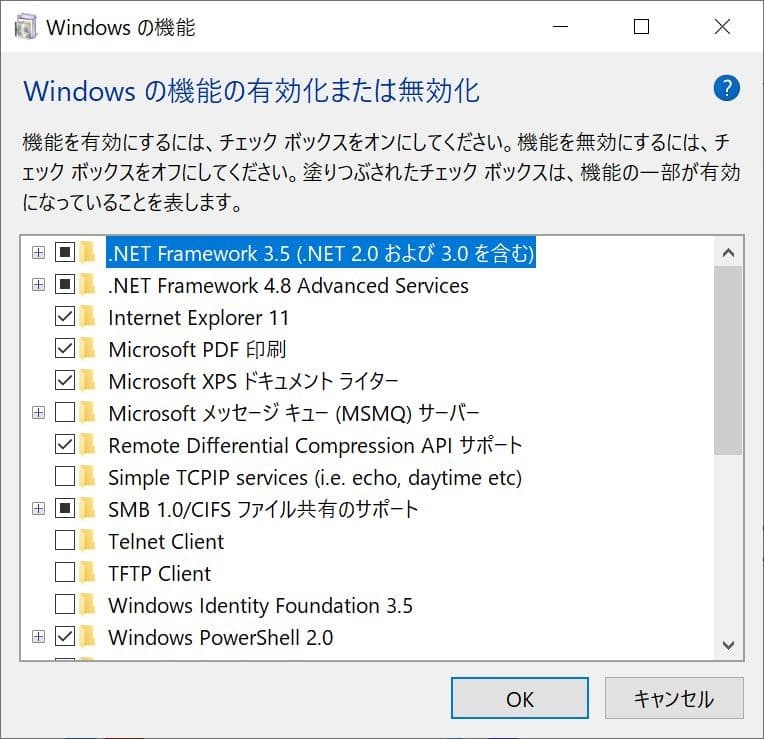This screenshot has height=739, width=764.
Task: Click folder icon beside Windows Identity Foundation 3.5
Action: 89,606
